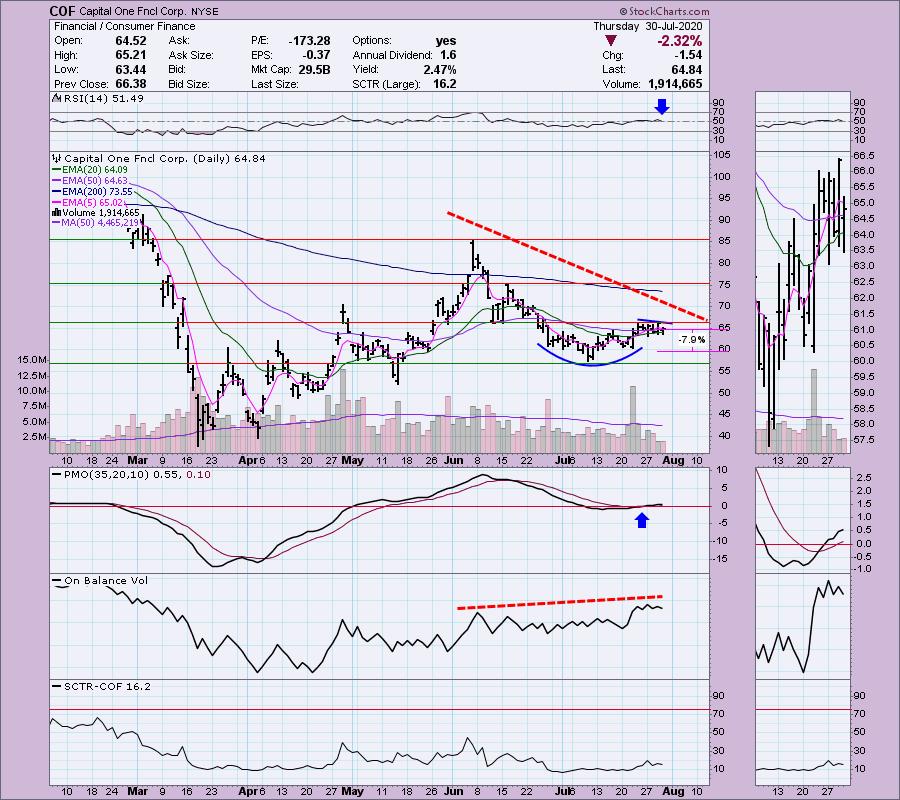
Task: Click the date Thursday 30-Jul-2020
Action: coord(647,26)
